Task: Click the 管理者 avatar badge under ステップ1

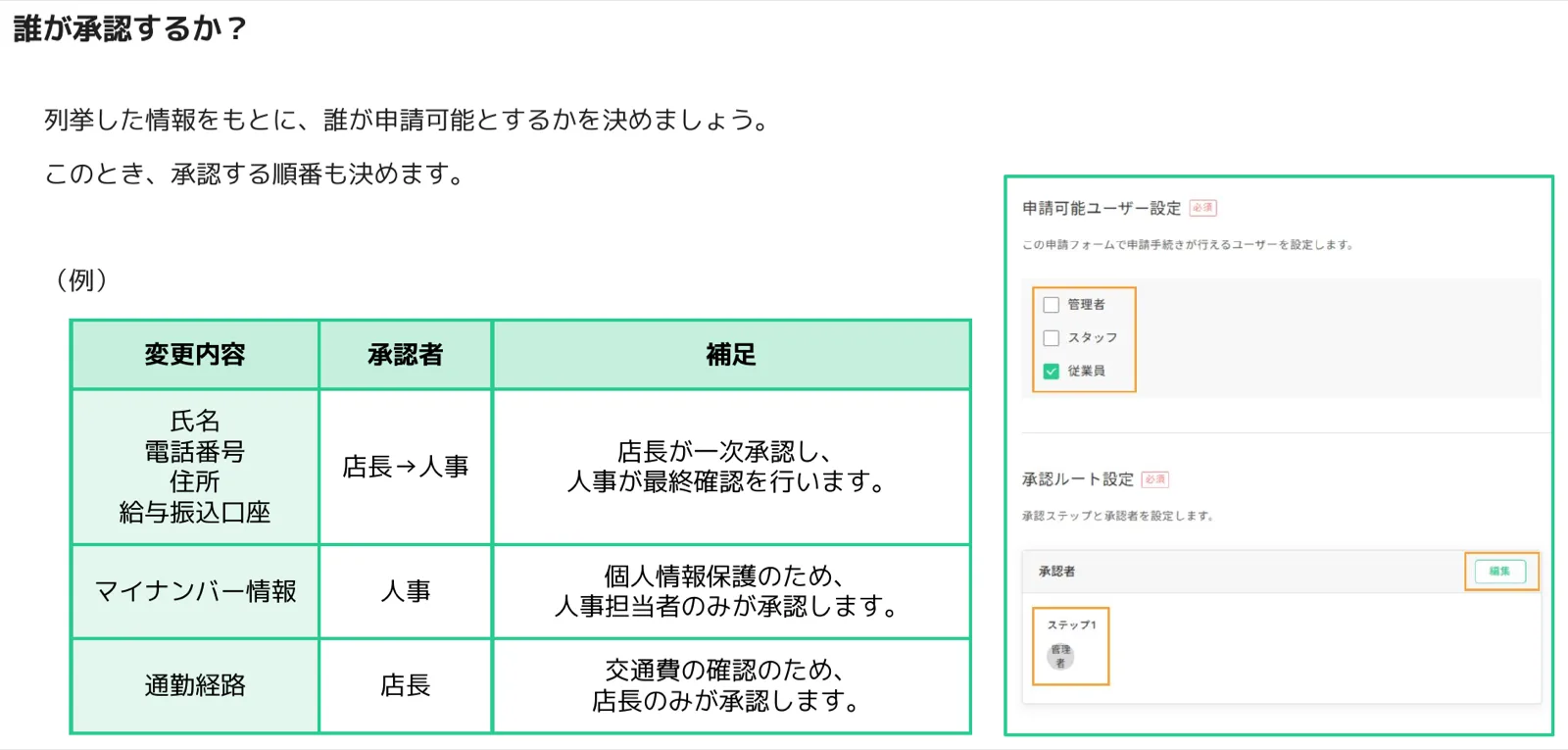Action: pos(1060,657)
